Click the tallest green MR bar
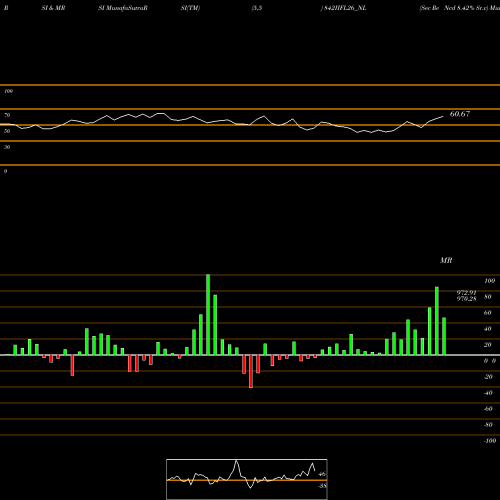Viewport: 500px width, 500px height. 208,315
